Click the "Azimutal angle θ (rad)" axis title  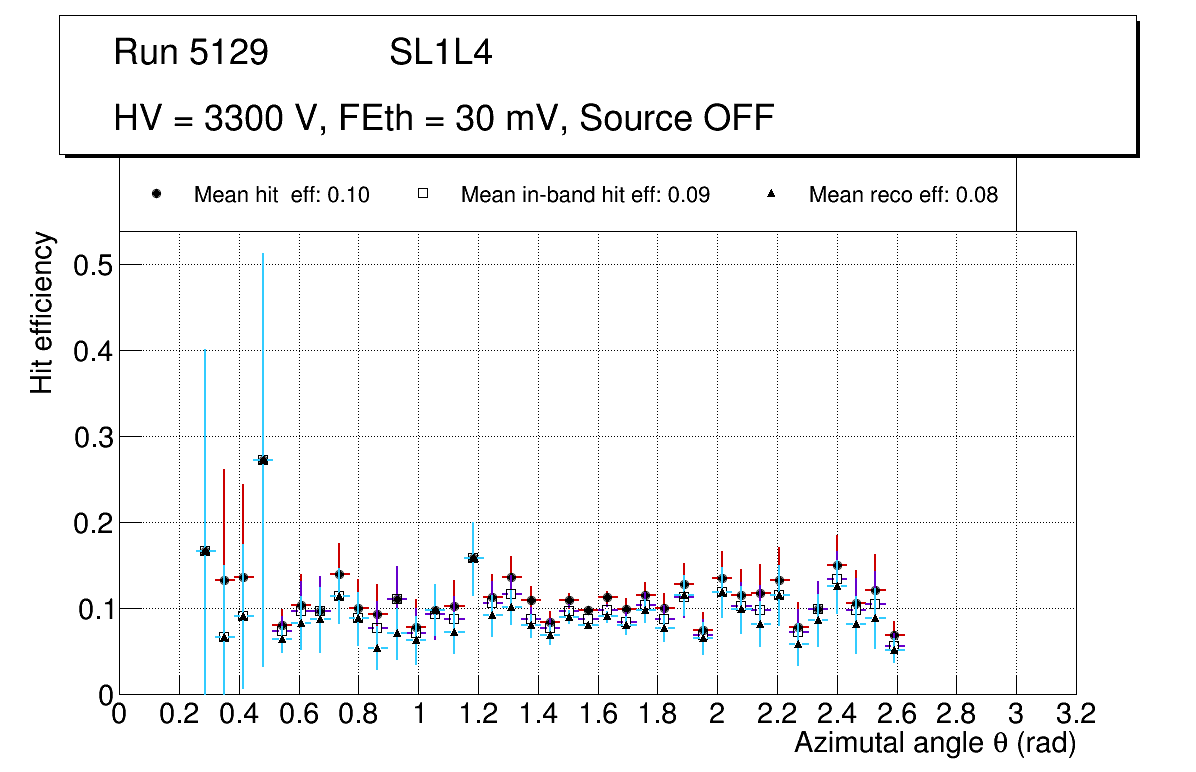935,744
